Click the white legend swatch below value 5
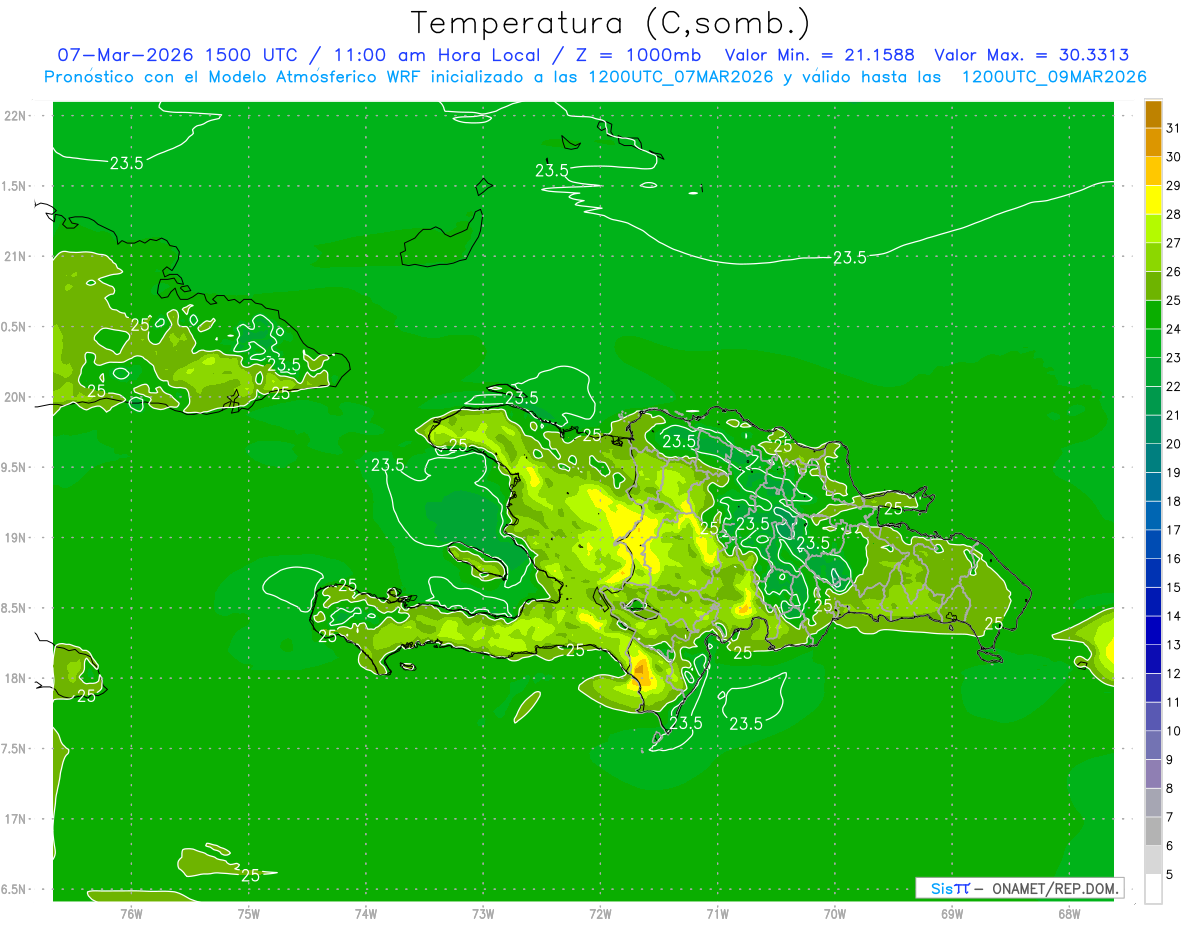This screenshot has width=1200, height=927. point(1153,889)
